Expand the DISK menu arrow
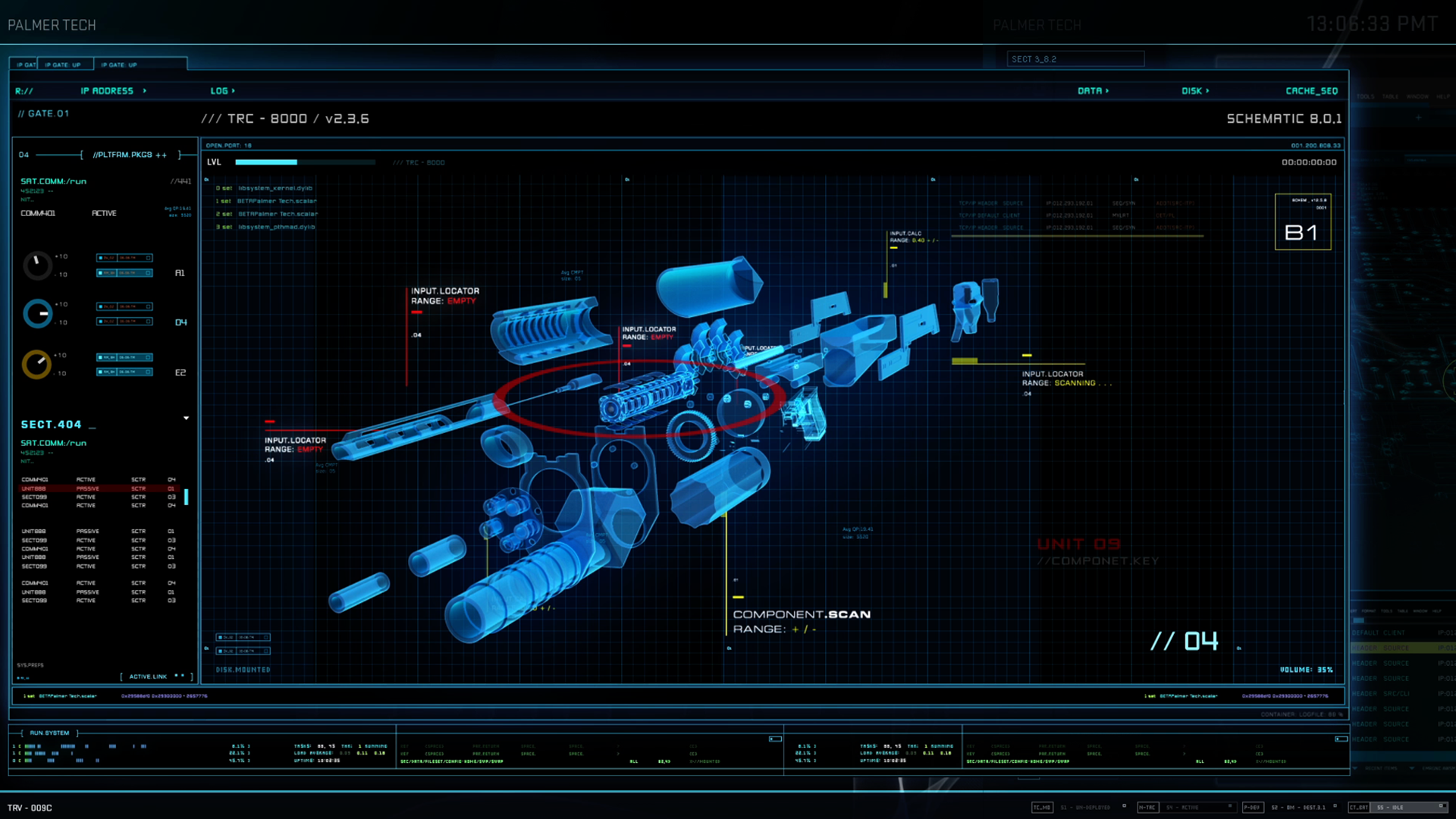This screenshot has height=819, width=1456. tap(1207, 91)
